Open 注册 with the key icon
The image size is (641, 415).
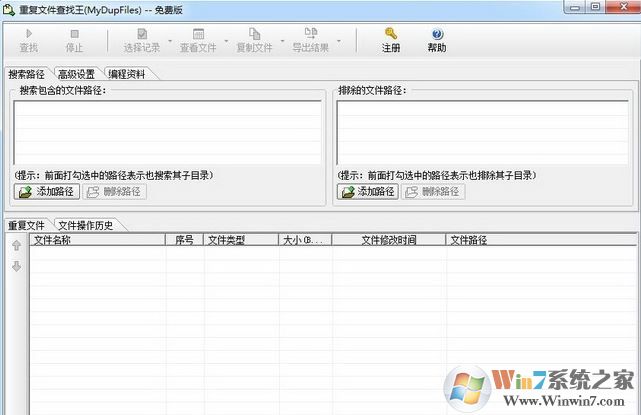point(391,34)
